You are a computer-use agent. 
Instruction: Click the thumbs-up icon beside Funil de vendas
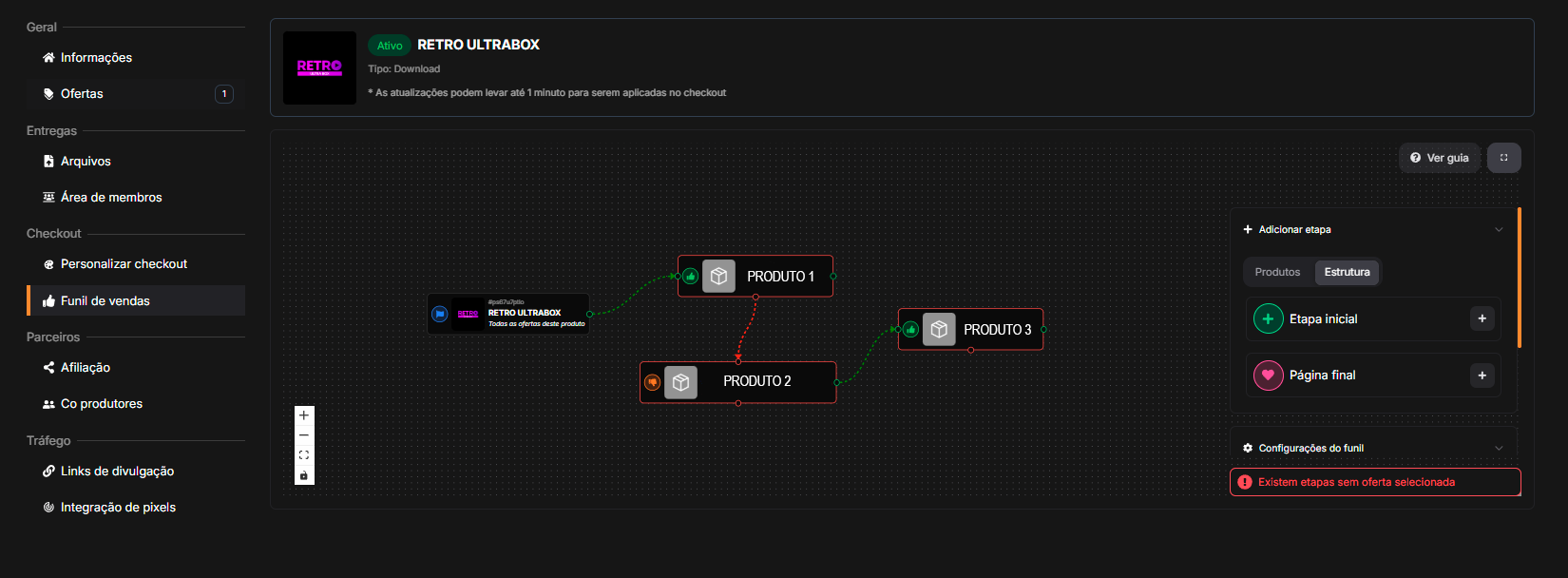(48, 301)
